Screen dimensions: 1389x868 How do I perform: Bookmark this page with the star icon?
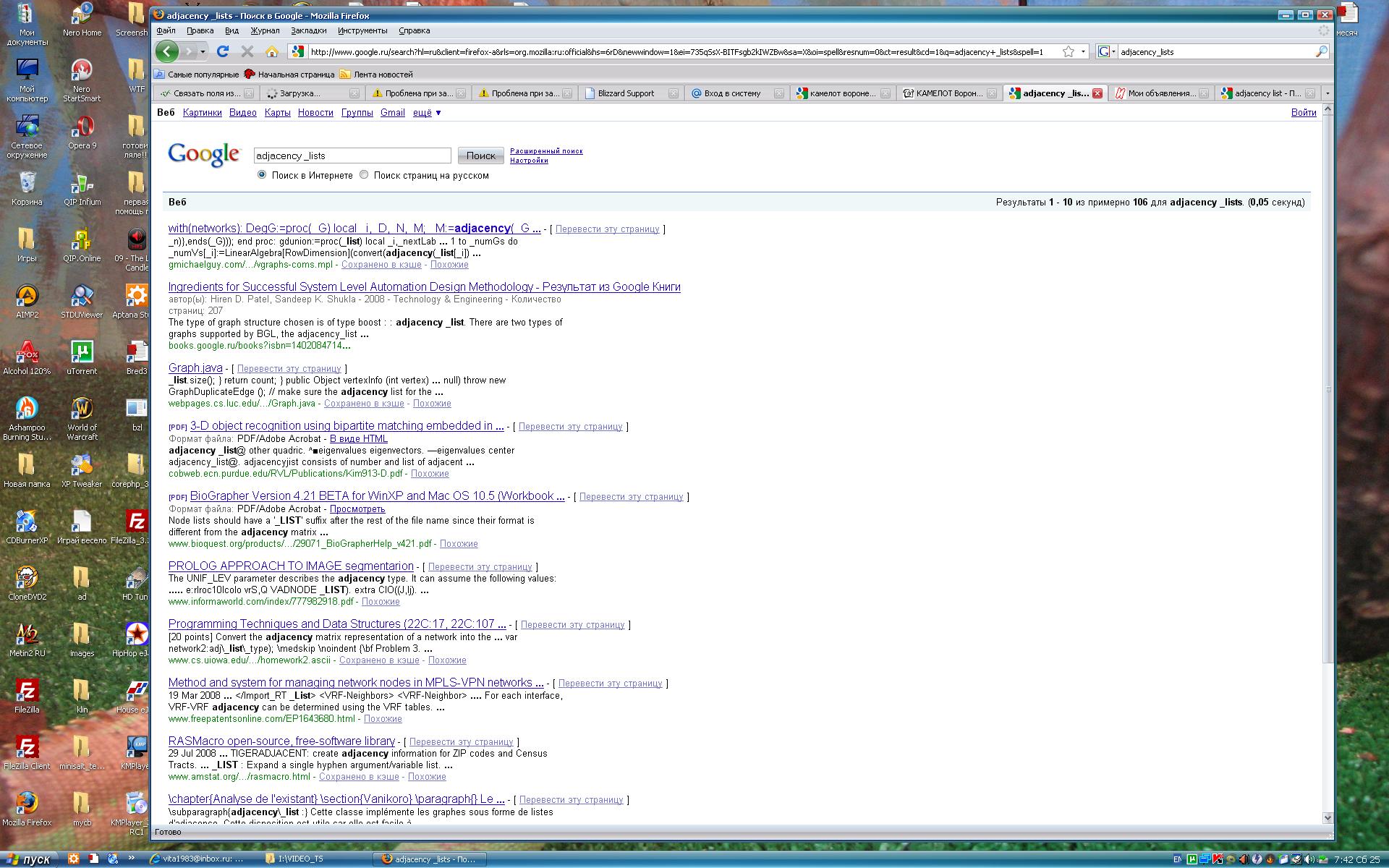coord(1068,51)
